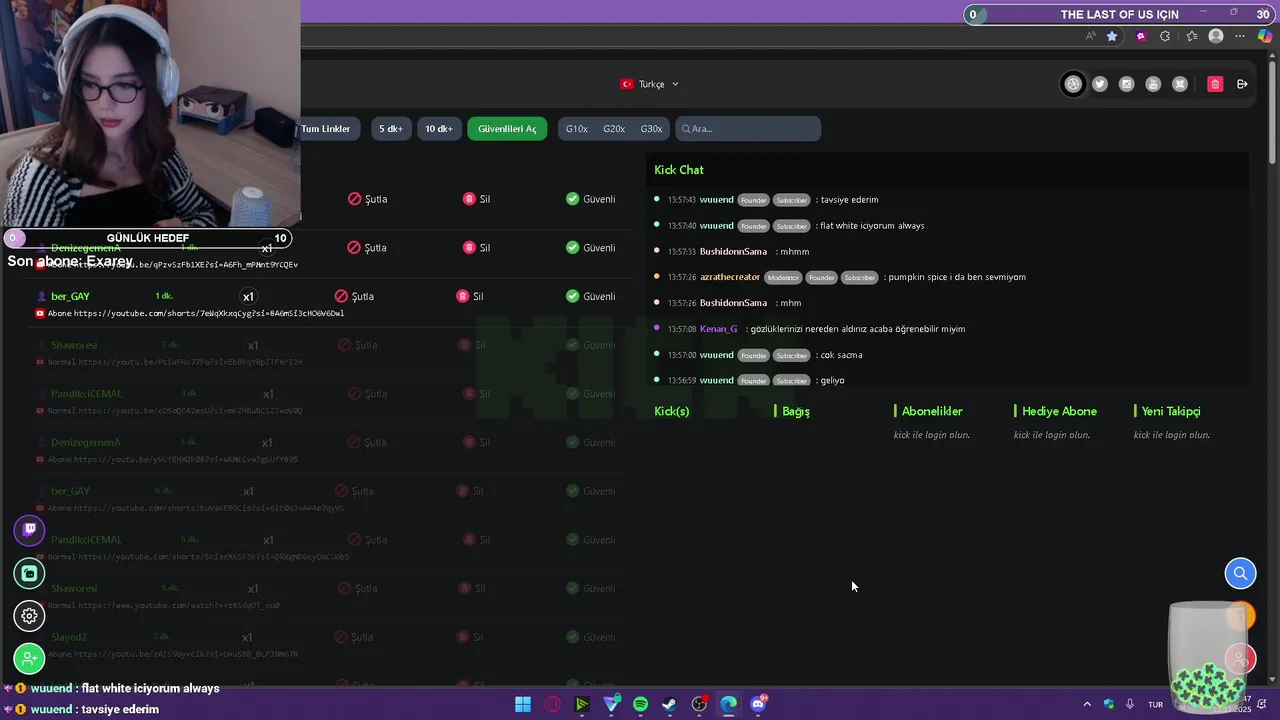The height and width of the screenshot is (720, 1280).
Task: Open the browser favorites list icon
Action: click(1192, 36)
